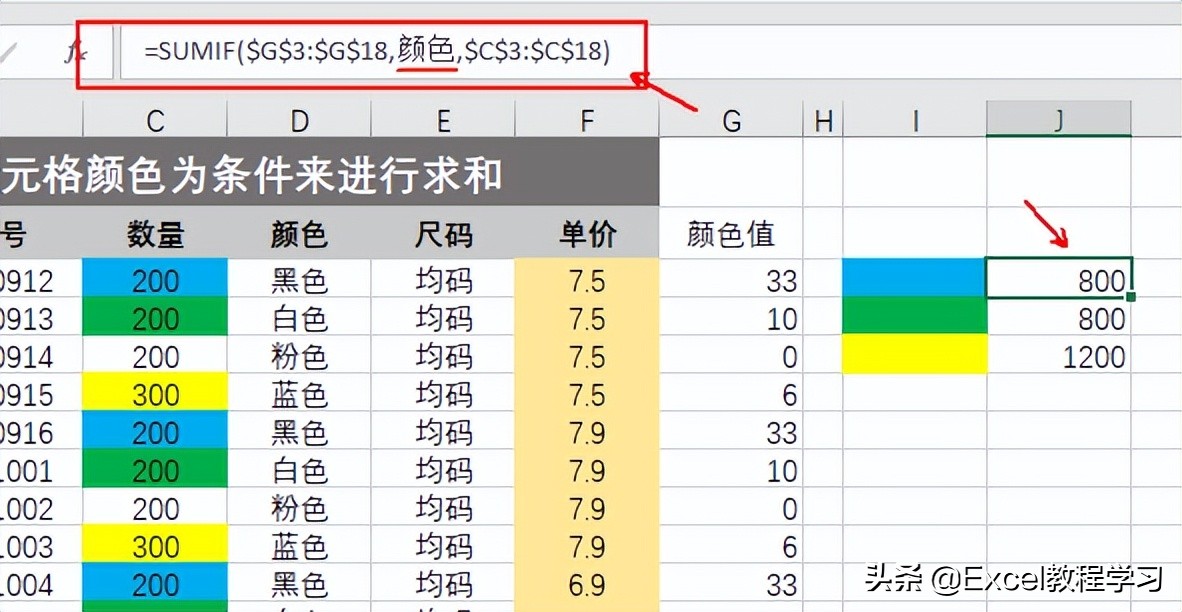Viewport: 1182px width, 612px height.
Task: Click the fx Insert Function icon
Action: pyautogui.click(x=74, y=53)
